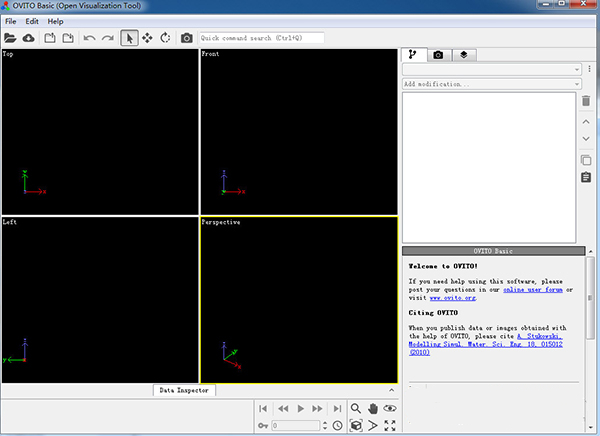Open the pipeline selector dropdown
The width and height of the screenshot is (600, 436).
pos(492,69)
